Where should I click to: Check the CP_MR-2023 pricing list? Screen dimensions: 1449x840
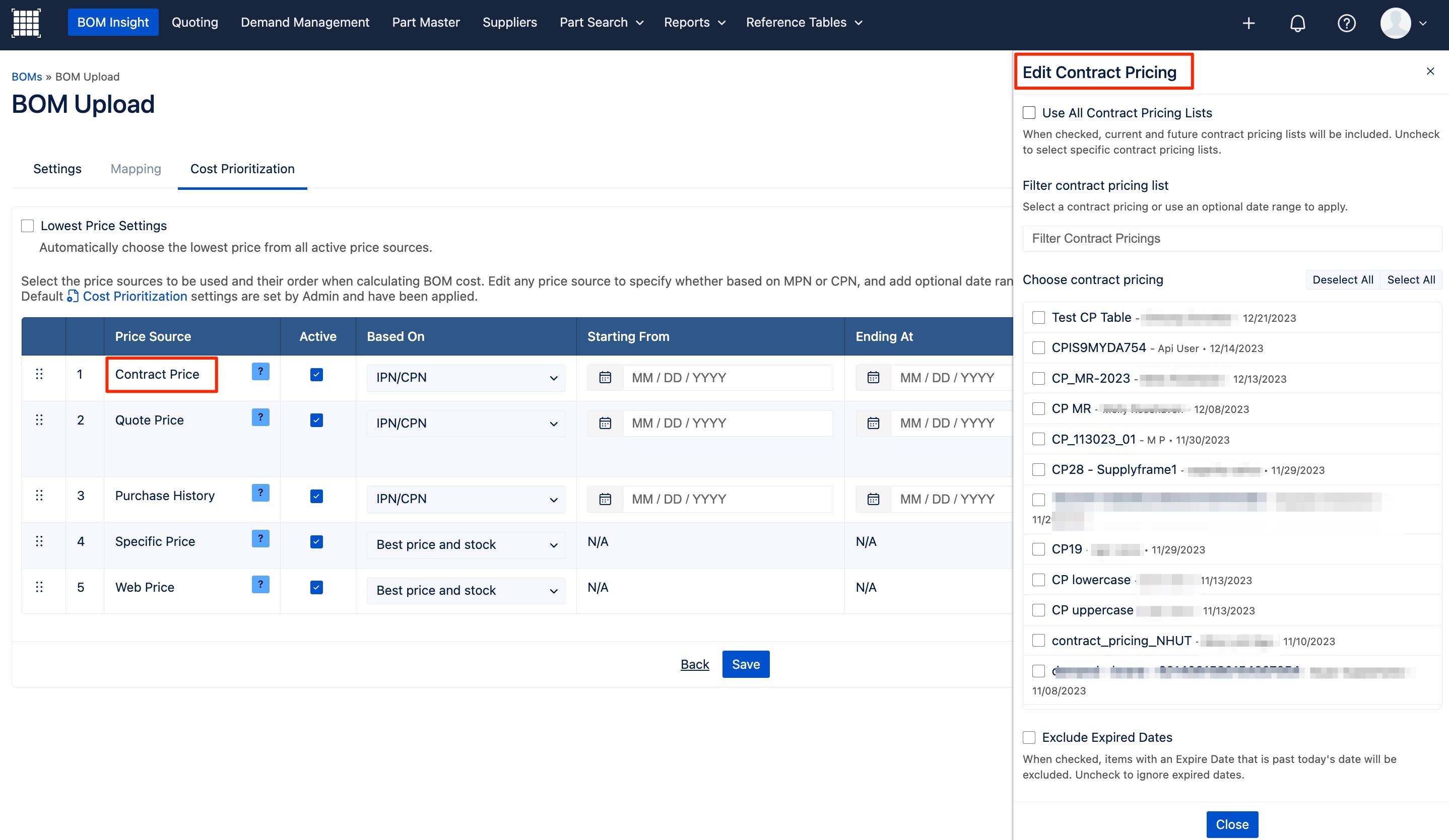[1038, 378]
